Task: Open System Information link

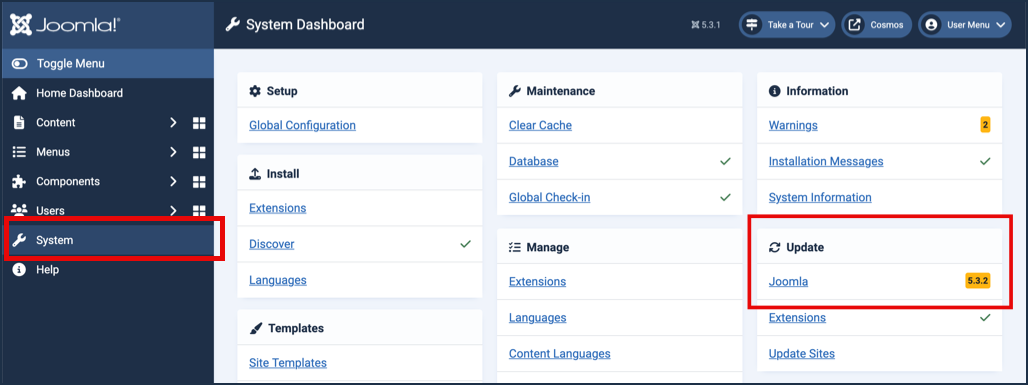Action: click(820, 197)
